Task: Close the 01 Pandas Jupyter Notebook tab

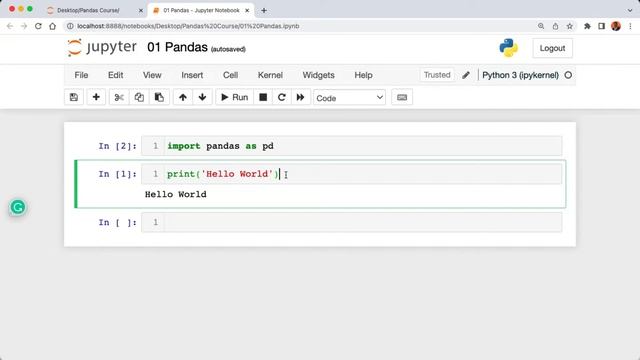Action: 247,11
